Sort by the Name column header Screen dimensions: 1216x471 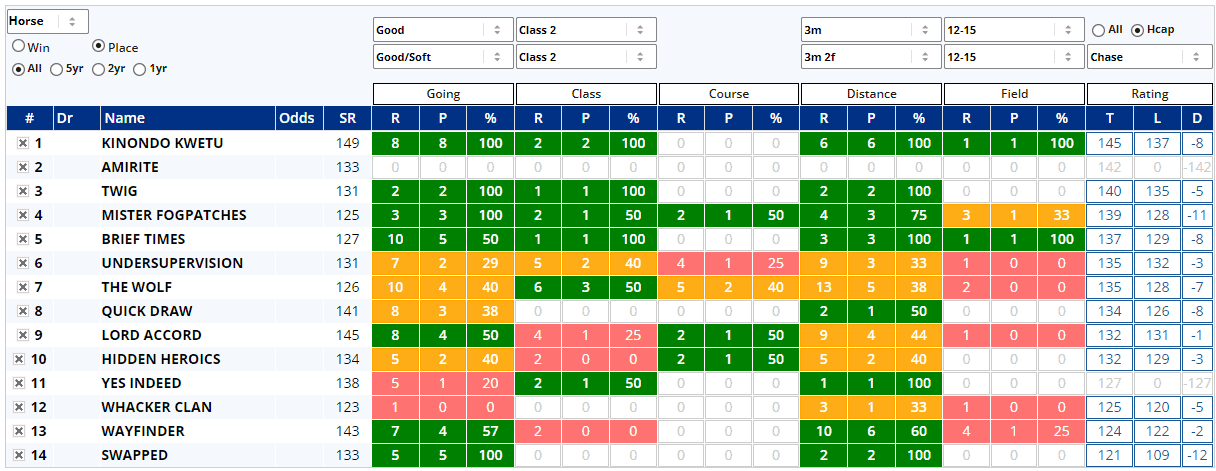(x=187, y=118)
